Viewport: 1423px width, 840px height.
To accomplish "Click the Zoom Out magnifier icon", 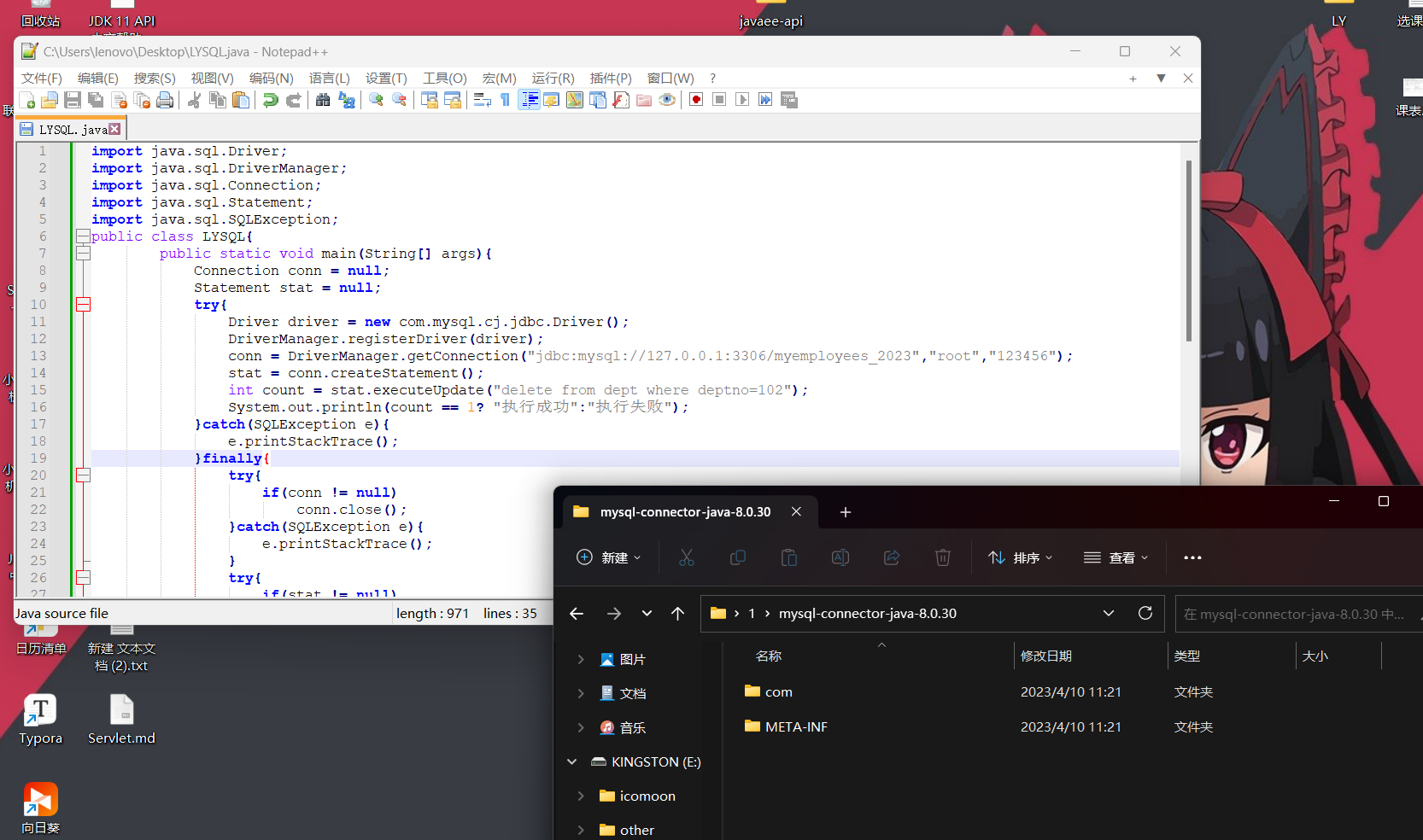I will (399, 100).
